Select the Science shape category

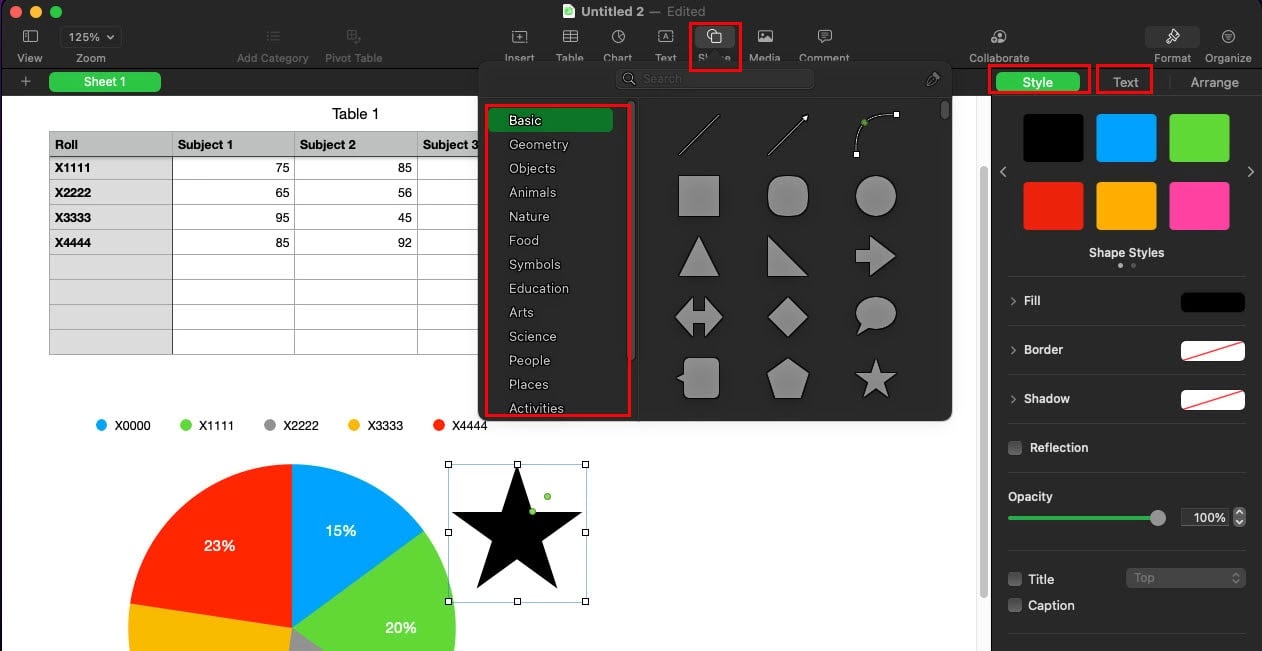pyautogui.click(x=532, y=336)
